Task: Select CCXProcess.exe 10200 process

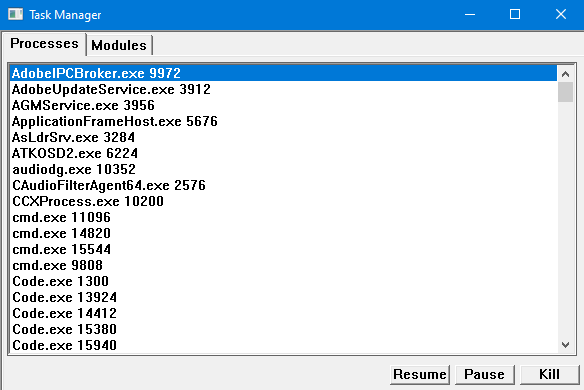Action: click(283, 202)
